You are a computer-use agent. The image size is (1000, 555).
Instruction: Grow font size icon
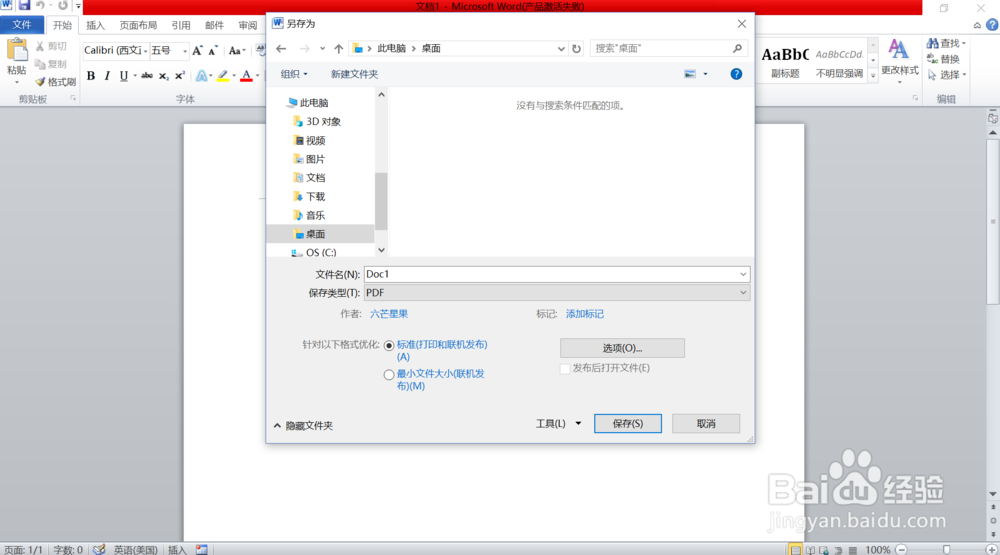198,50
